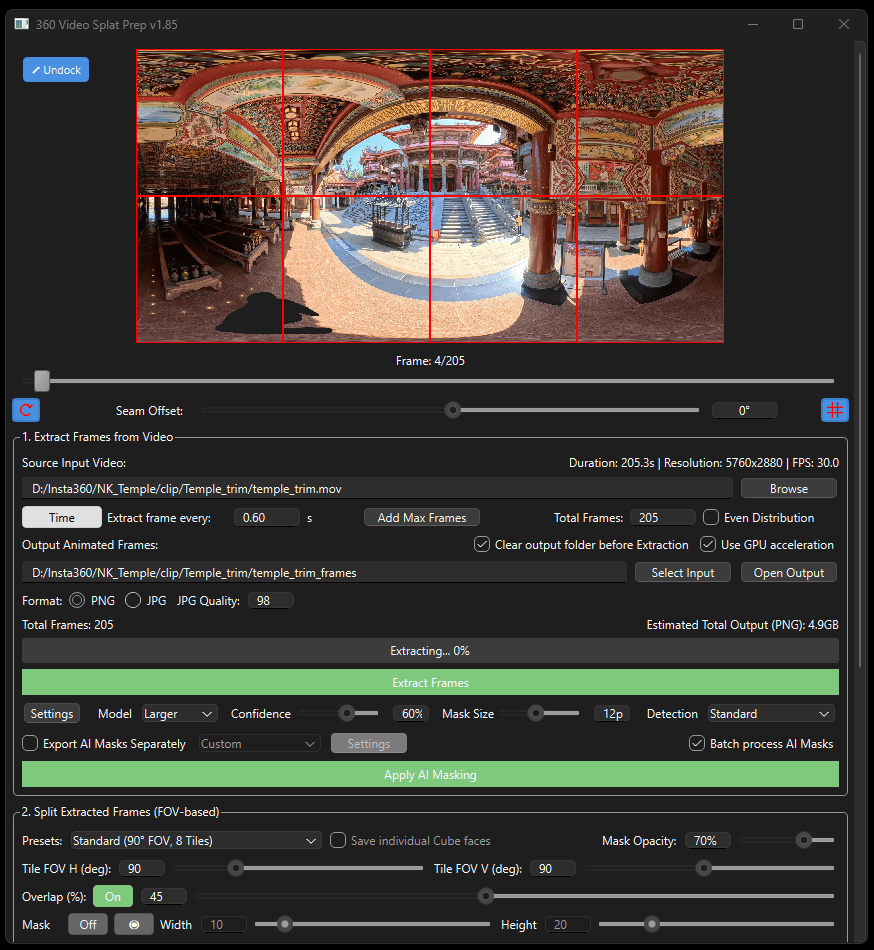Enable the Even Distribution option
The width and height of the screenshot is (874, 950).
point(710,517)
